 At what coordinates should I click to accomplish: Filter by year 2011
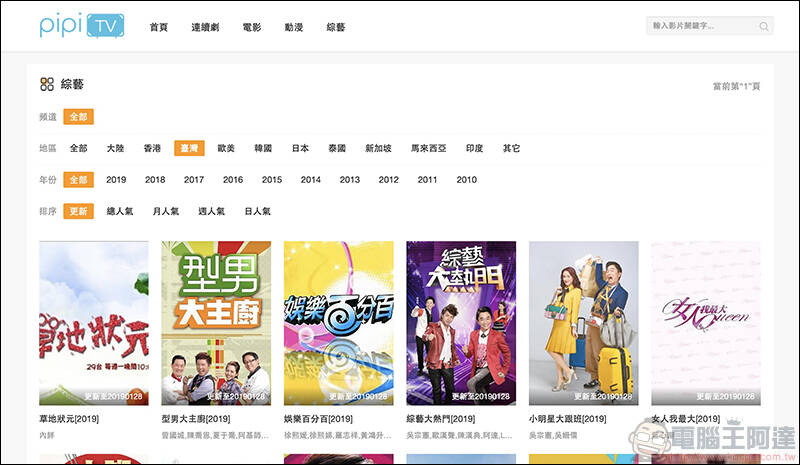coord(428,180)
